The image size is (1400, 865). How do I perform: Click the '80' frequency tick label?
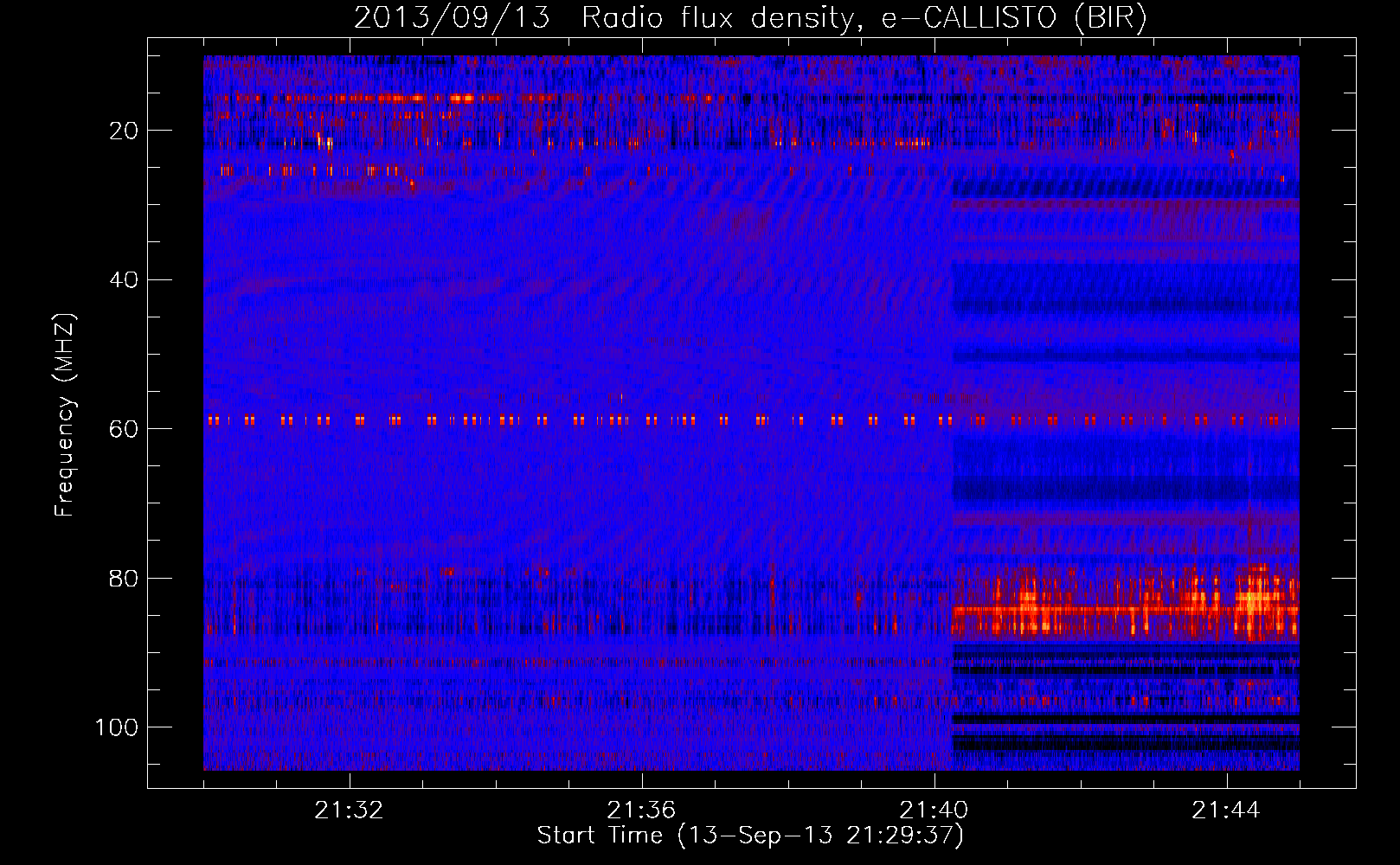[125, 578]
